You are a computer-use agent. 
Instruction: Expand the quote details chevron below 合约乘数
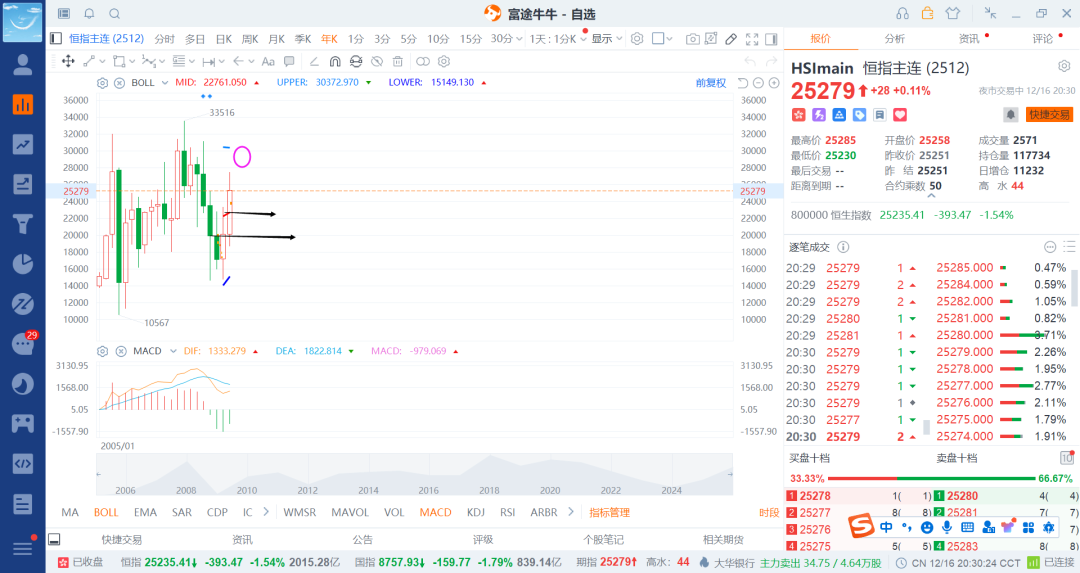pyautogui.click(x=931, y=196)
